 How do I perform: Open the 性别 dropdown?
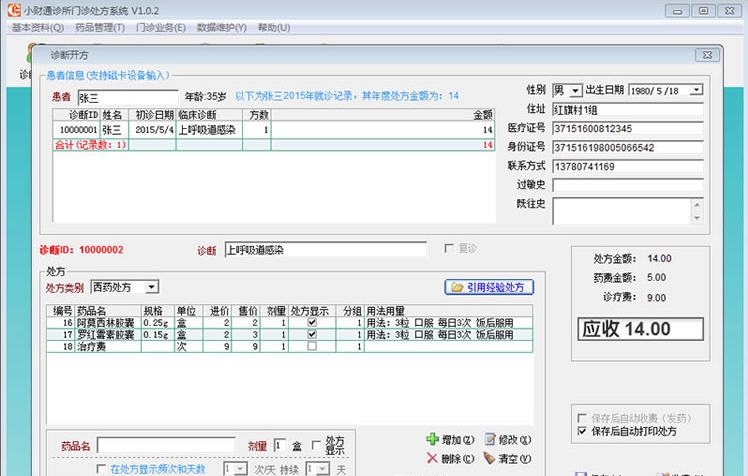coord(576,90)
